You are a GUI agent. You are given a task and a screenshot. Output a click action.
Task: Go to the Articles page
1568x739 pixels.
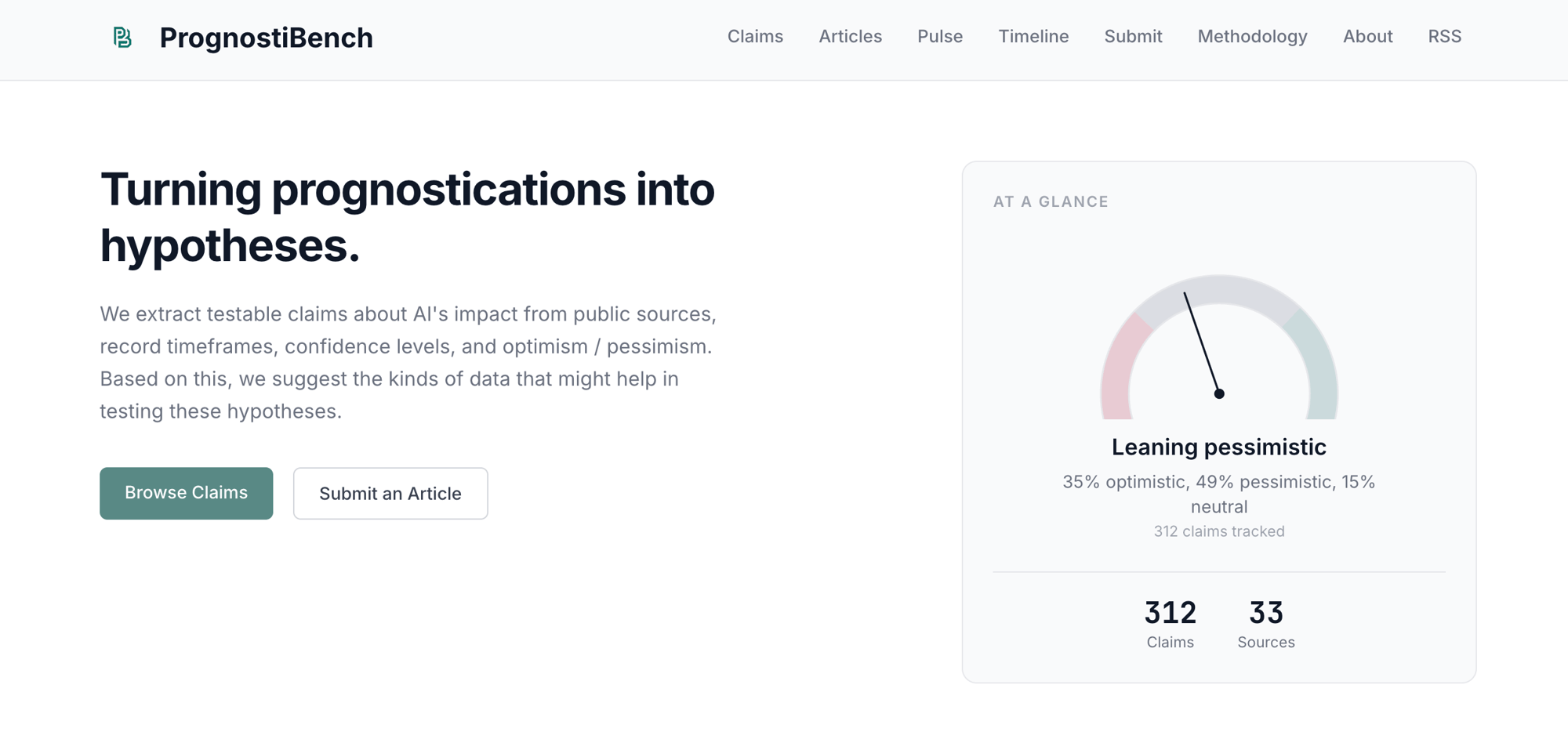coord(850,37)
